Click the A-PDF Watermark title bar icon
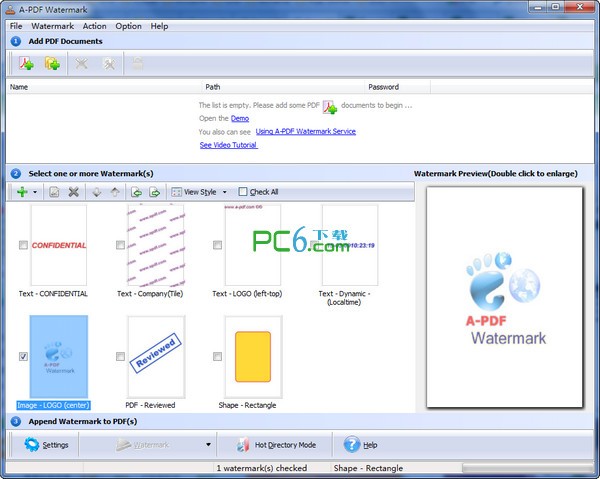Viewport: 600px width, 479px height. click(11, 10)
